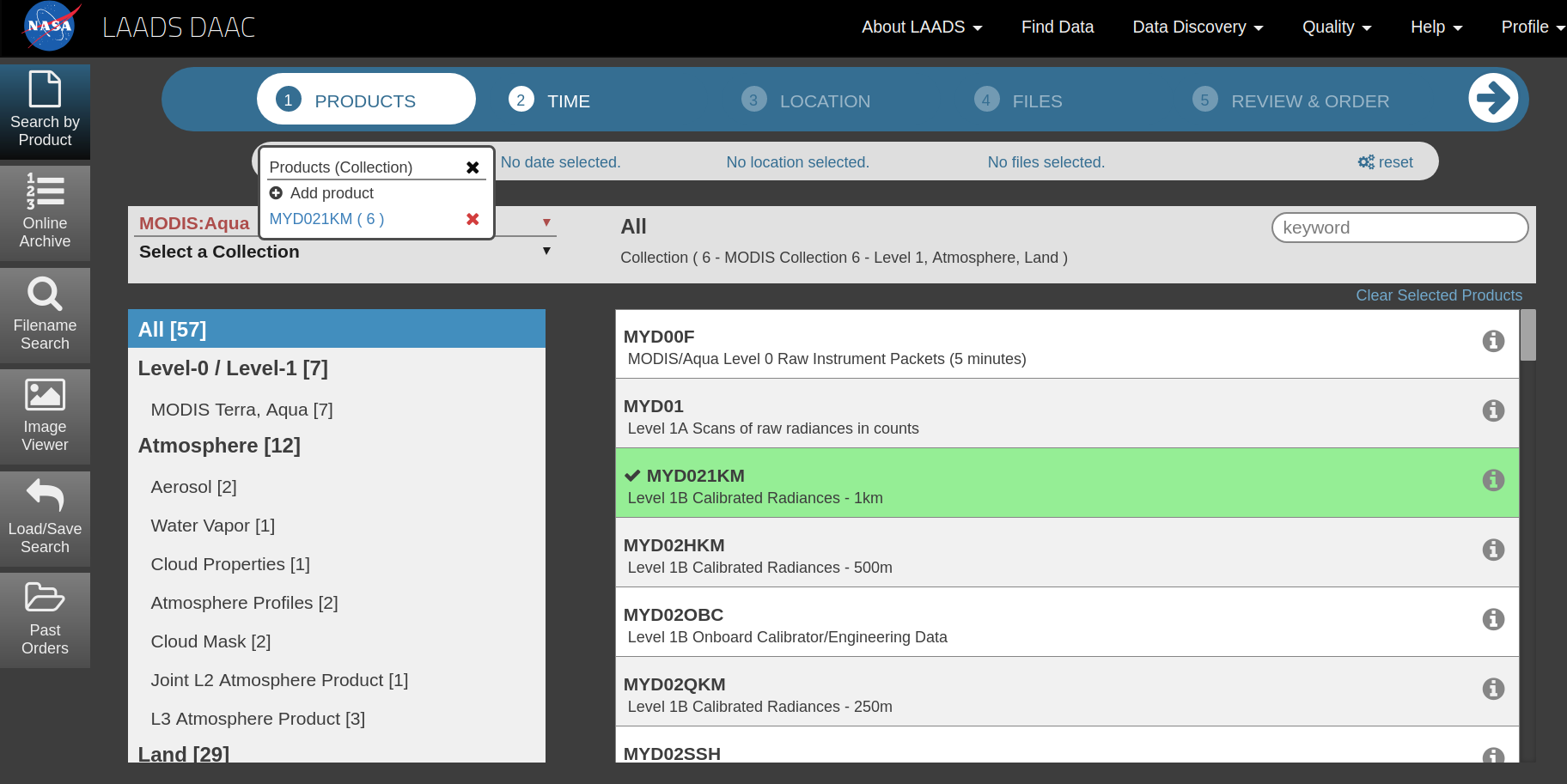Click the next-step arrow button
This screenshot has width=1567, height=784.
tap(1493, 98)
